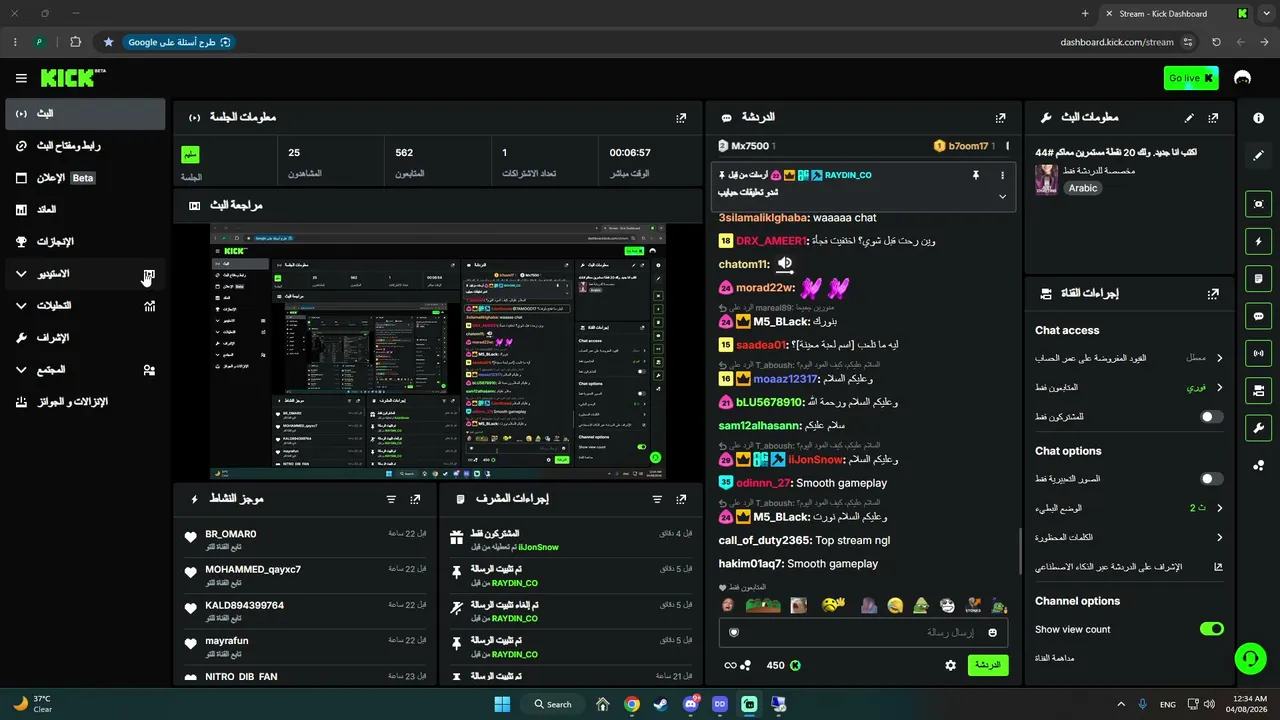Click the pencil icon in right sidebar

tap(1259, 155)
